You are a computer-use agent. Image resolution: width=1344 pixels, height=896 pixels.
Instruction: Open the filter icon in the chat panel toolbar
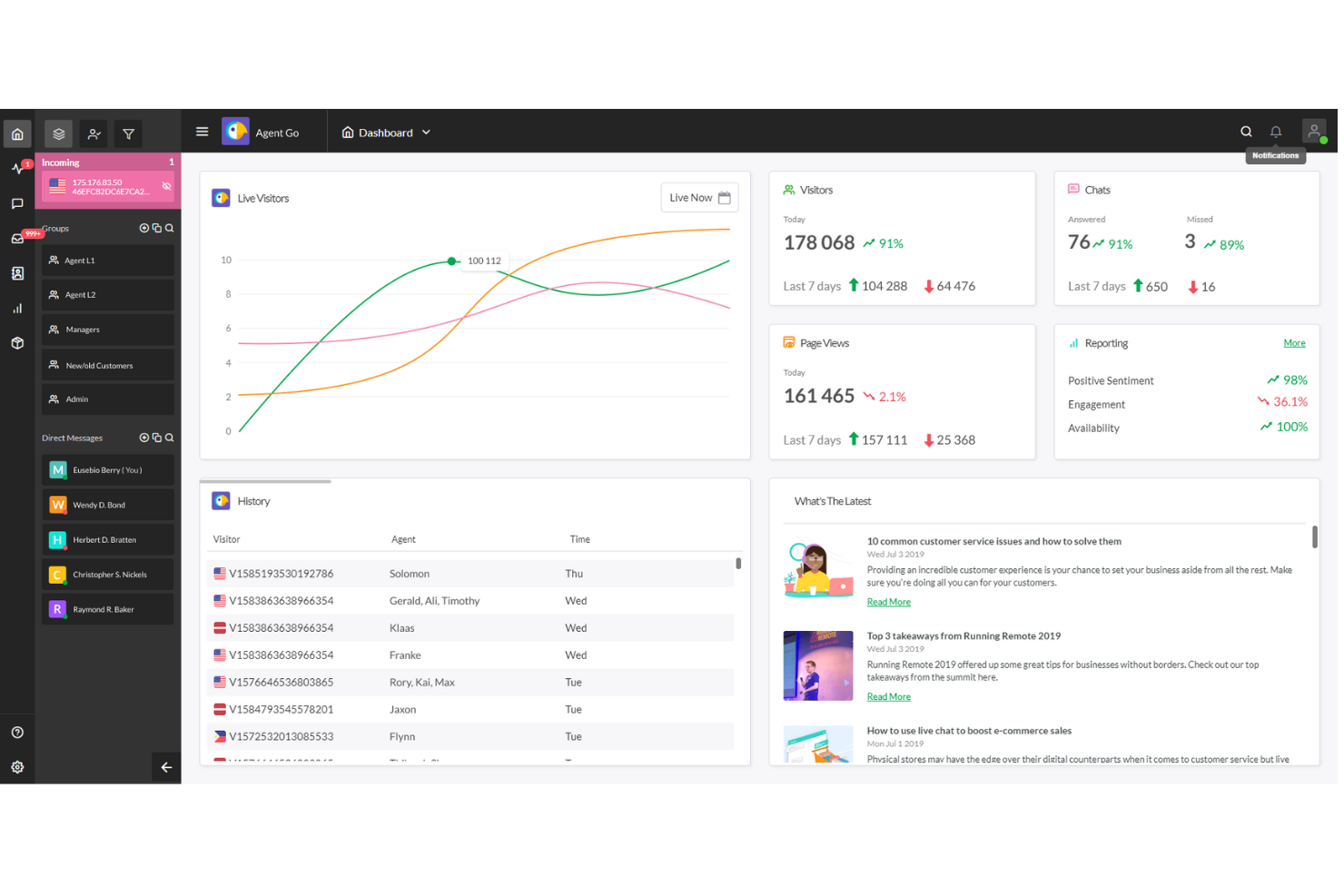[x=127, y=133]
